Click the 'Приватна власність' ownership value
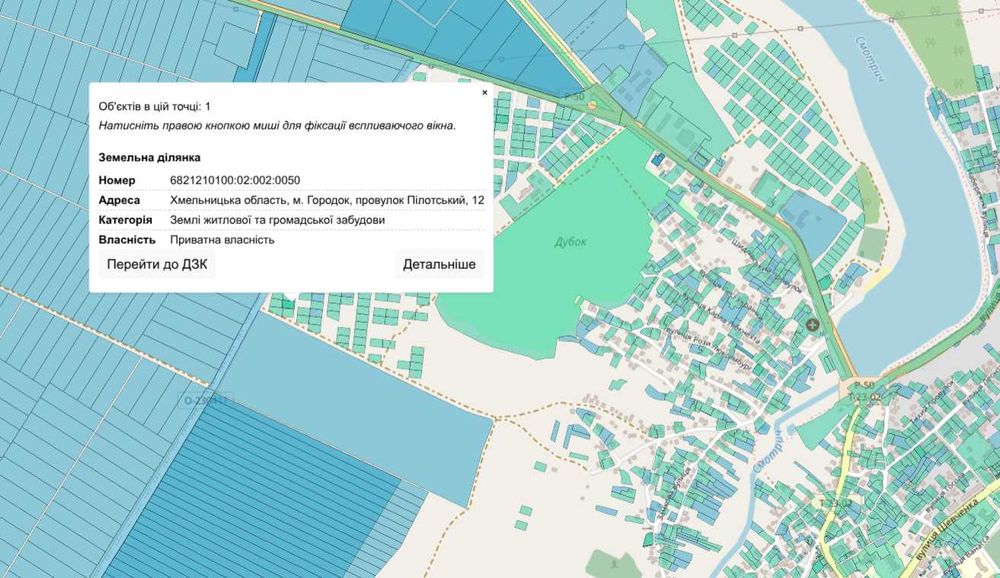 click(222, 240)
